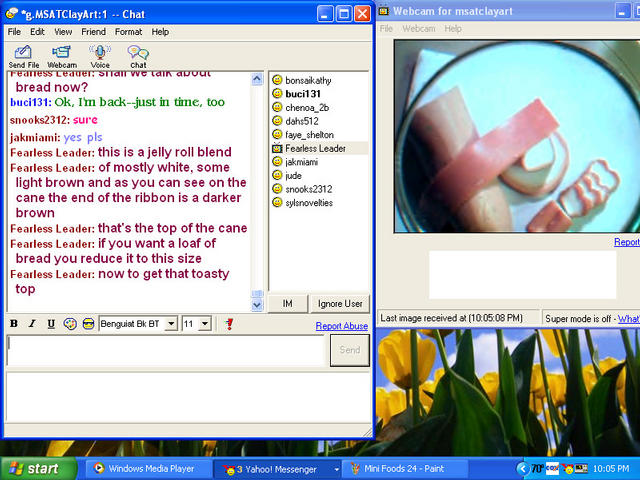Open the Friend menu
The width and height of the screenshot is (640, 480).
point(93,32)
